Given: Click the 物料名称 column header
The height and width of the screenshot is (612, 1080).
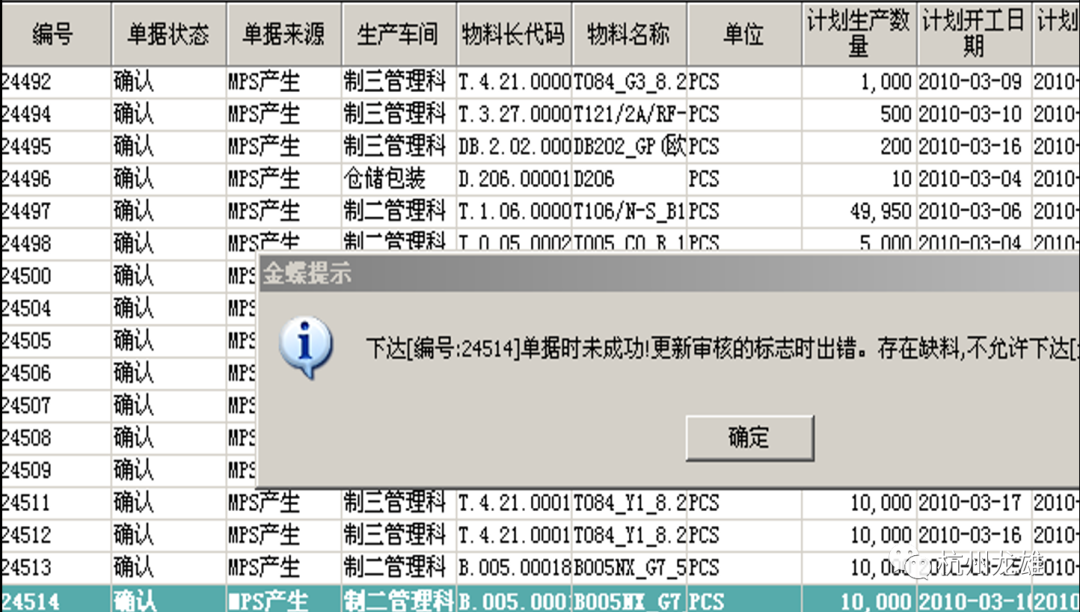Looking at the screenshot, I should pyautogui.click(x=629, y=34).
